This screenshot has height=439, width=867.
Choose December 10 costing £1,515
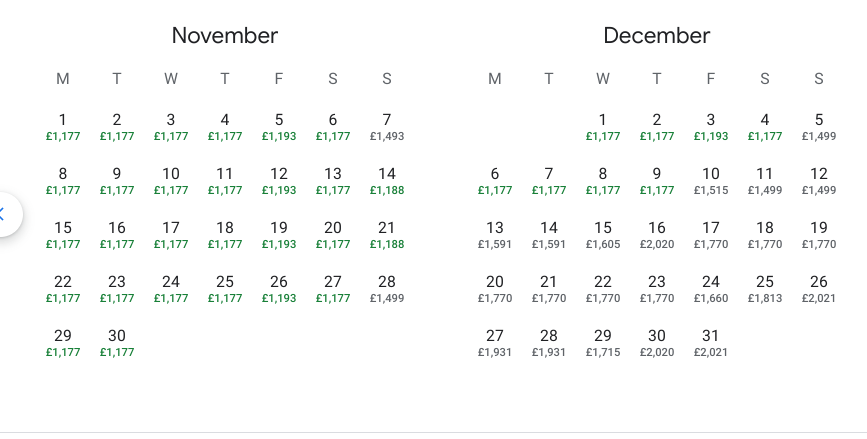pyautogui.click(x=711, y=181)
